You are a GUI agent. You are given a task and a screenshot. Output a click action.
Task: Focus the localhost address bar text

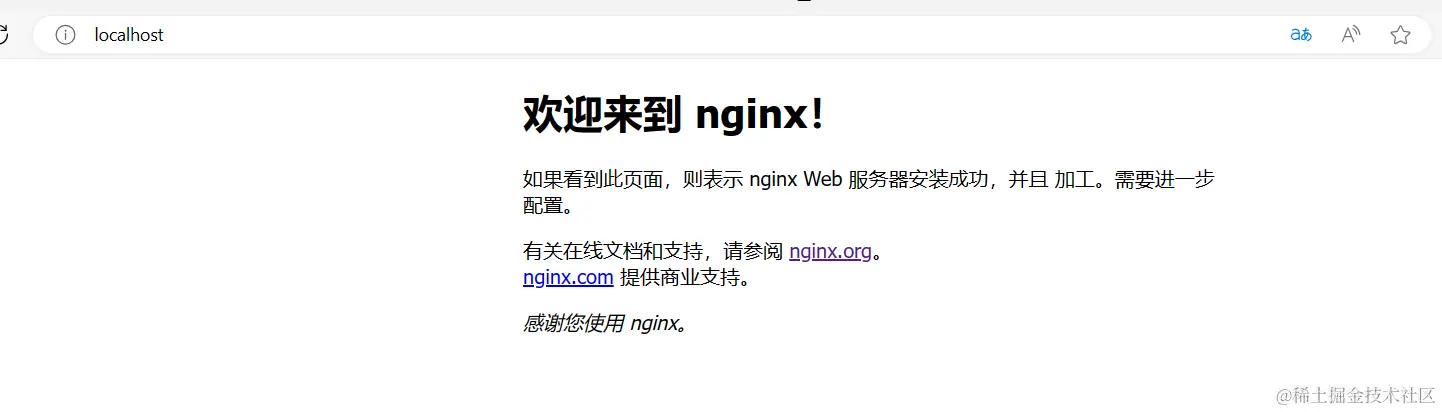pyautogui.click(x=129, y=35)
